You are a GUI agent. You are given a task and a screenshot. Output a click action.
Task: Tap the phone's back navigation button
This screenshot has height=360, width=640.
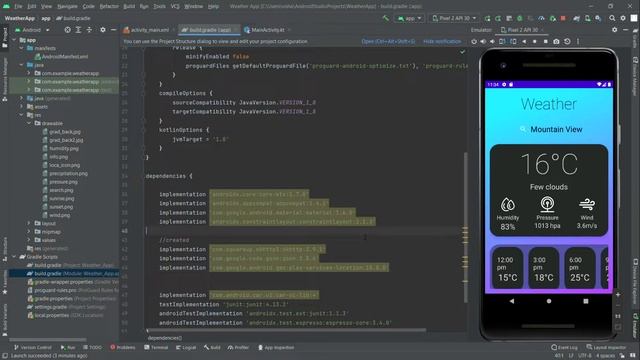[x=512, y=301]
